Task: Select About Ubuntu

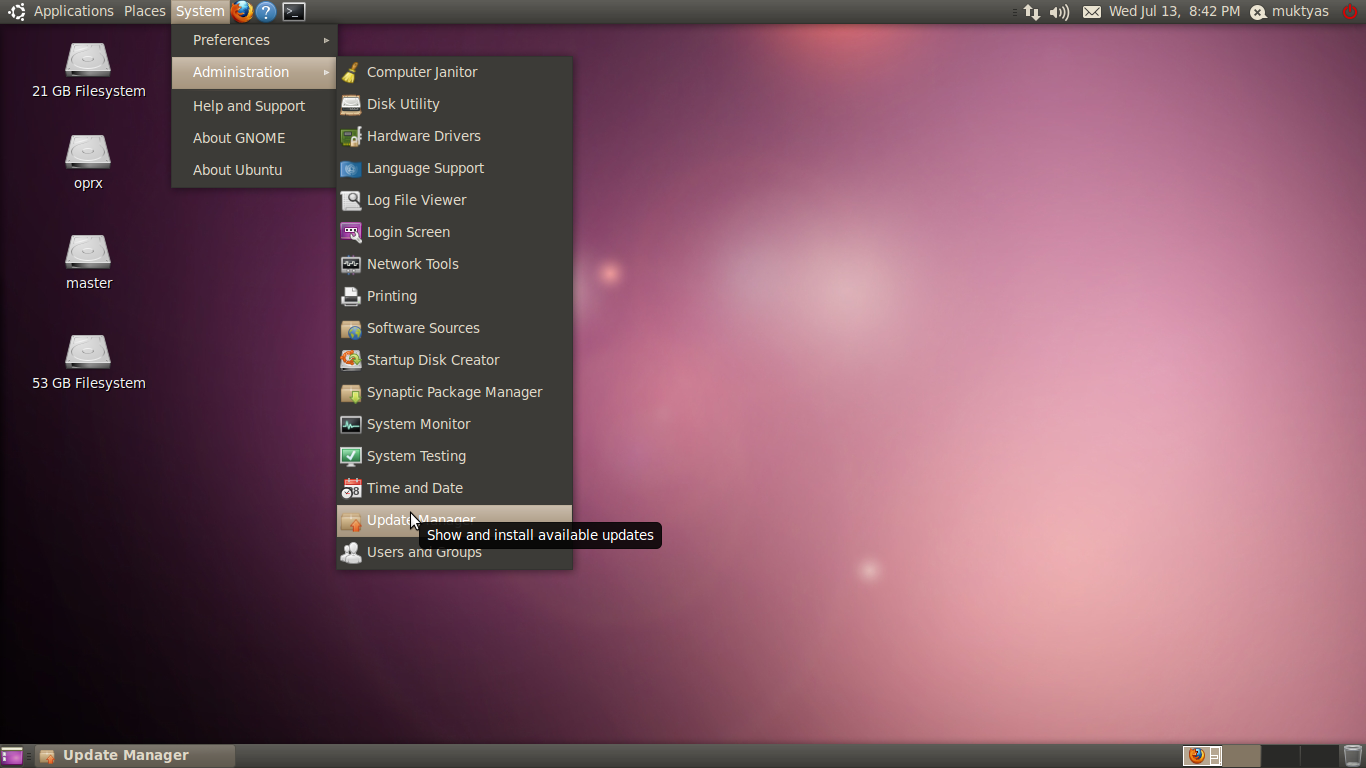Action: coord(254,170)
